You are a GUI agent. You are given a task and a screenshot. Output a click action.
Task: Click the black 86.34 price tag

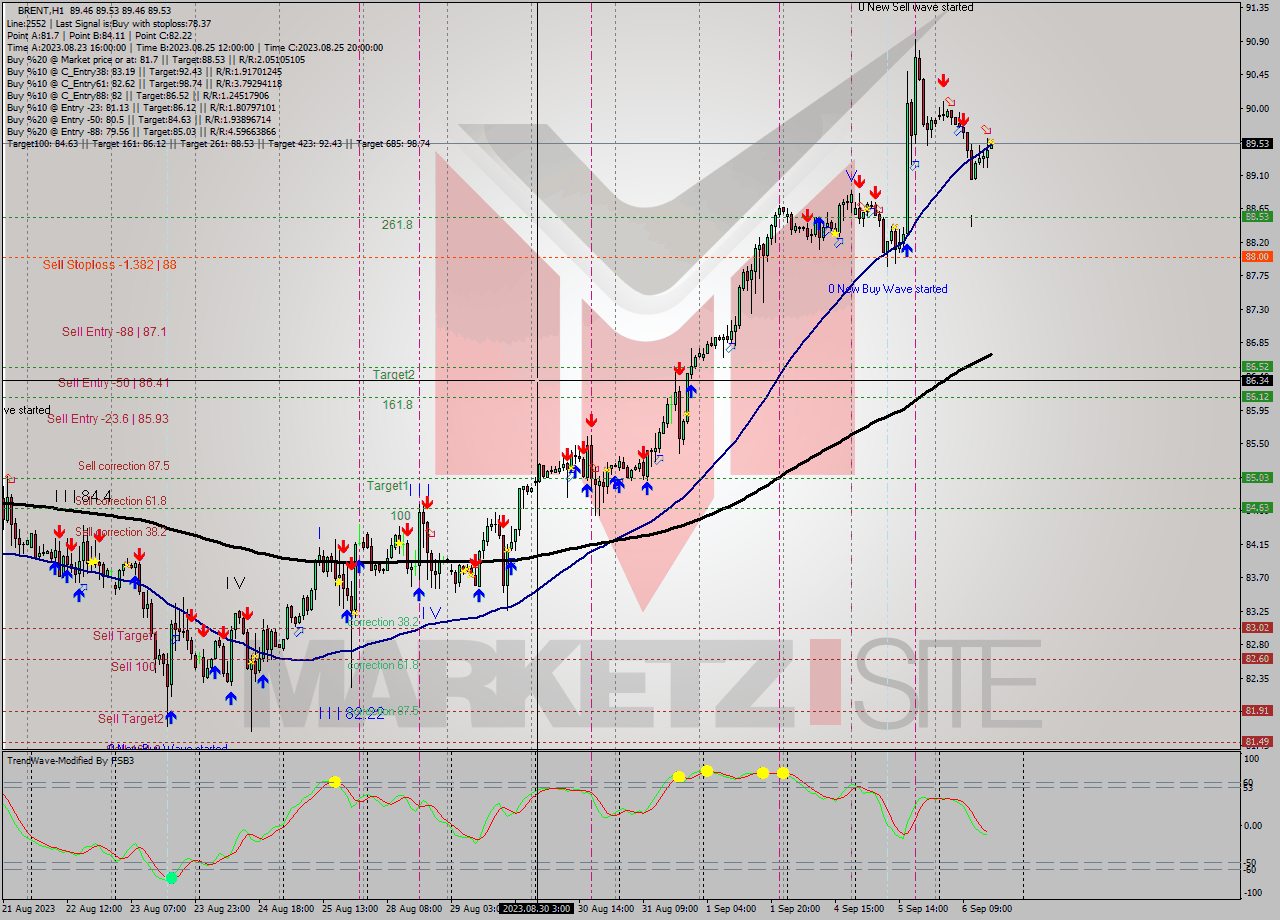(x=1257, y=381)
